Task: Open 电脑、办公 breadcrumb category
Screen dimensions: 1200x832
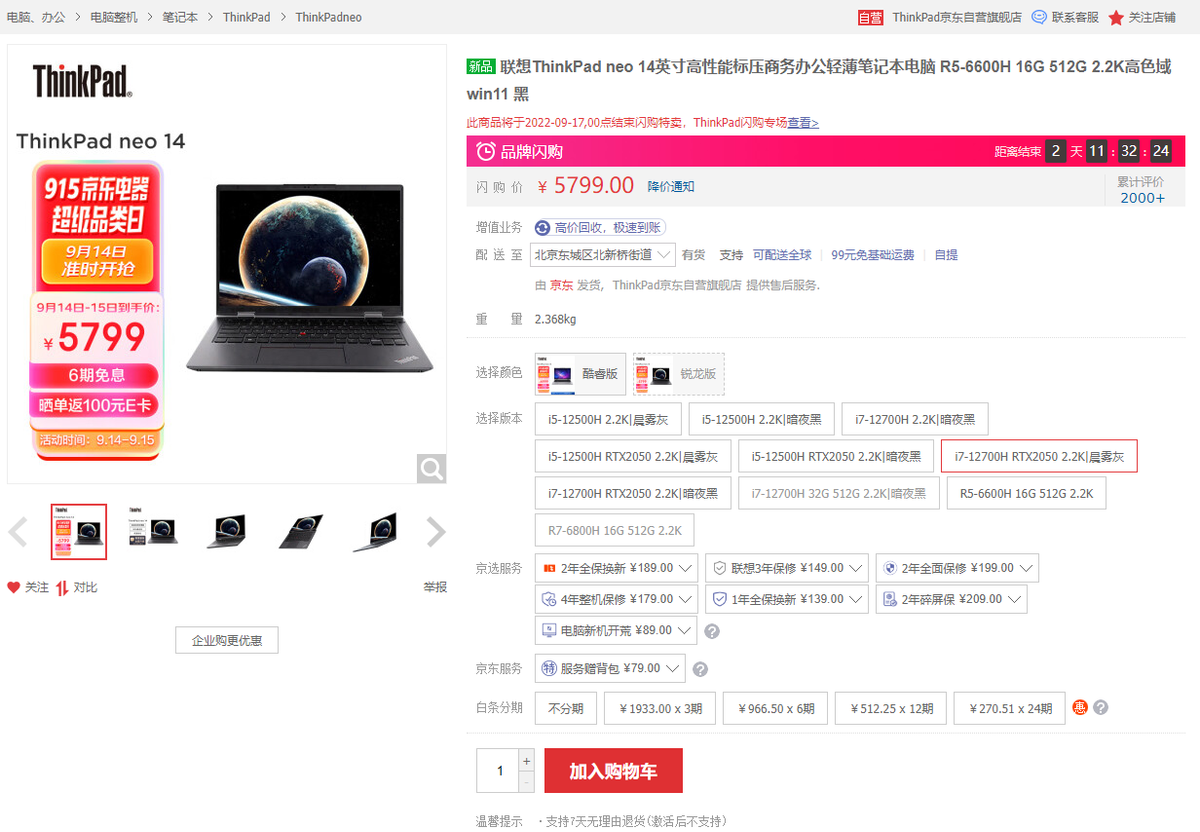Action: point(36,18)
